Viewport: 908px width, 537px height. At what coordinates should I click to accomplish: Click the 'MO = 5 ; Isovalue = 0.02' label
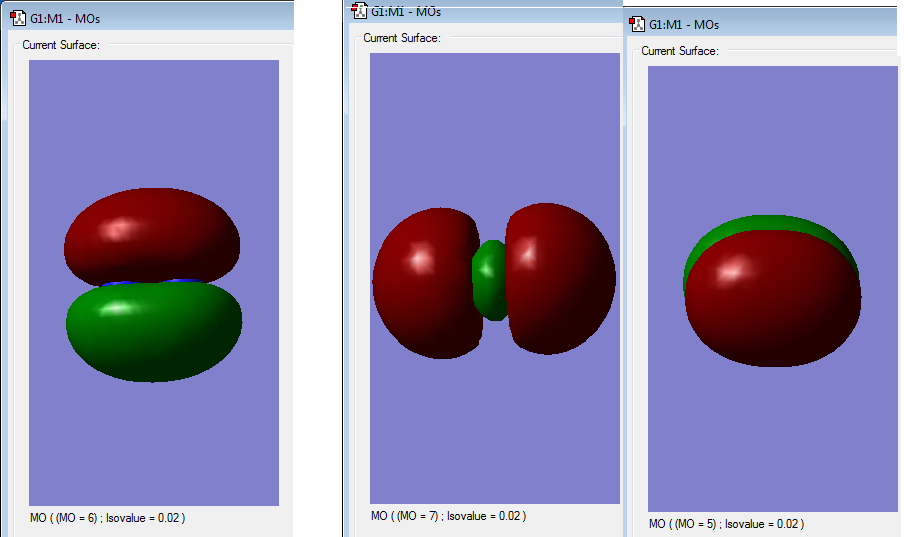pyautogui.click(x=727, y=524)
